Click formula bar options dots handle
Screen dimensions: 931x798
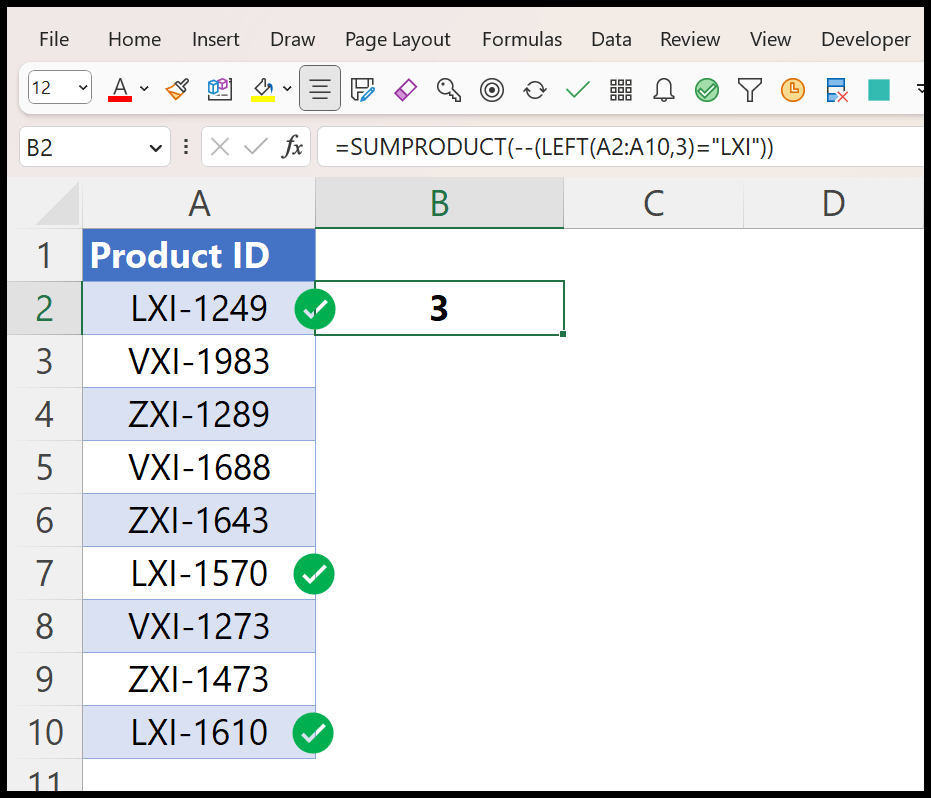186,147
